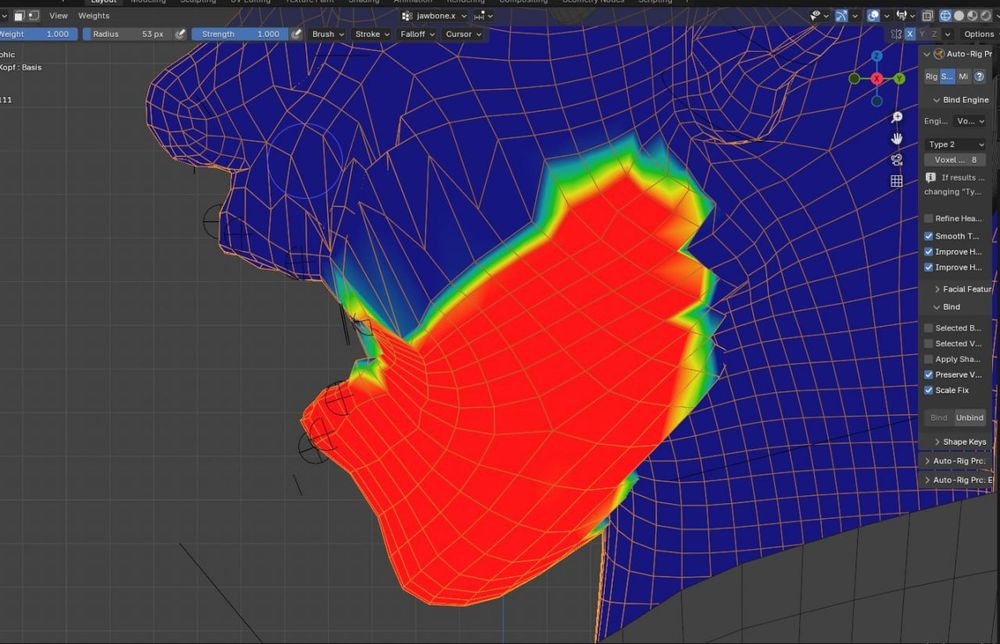Screen dimensions: 1000x644
Task: Select the Rig tab in Auto-Rig Pro
Action: [x=931, y=76]
